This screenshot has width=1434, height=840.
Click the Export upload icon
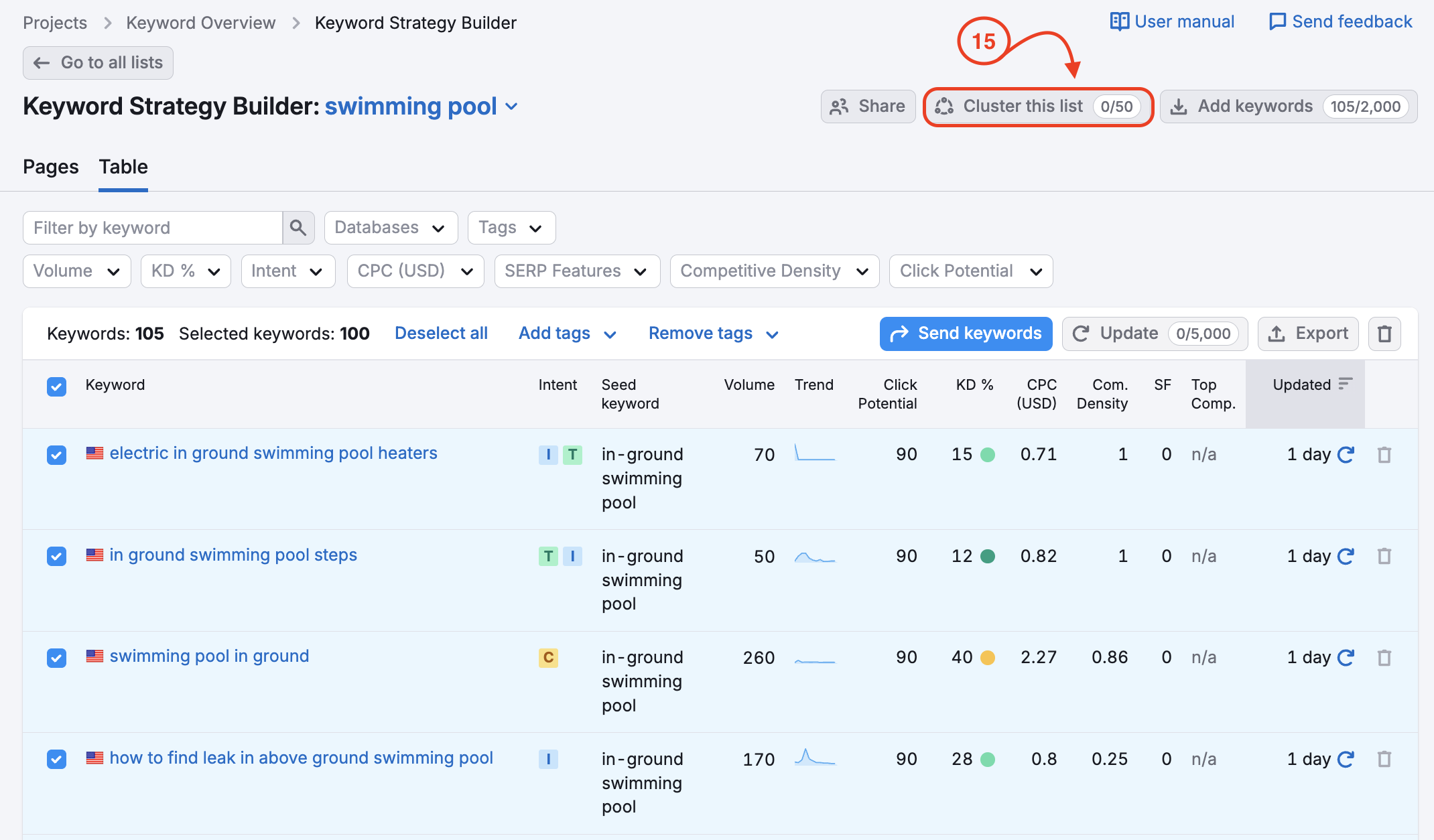click(x=1277, y=333)
